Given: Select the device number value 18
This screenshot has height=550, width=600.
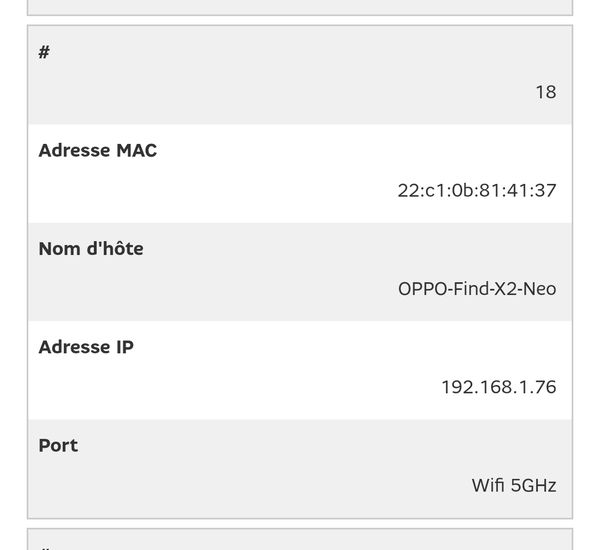Looking at the screenshot, I should click(x=545, y=92).
